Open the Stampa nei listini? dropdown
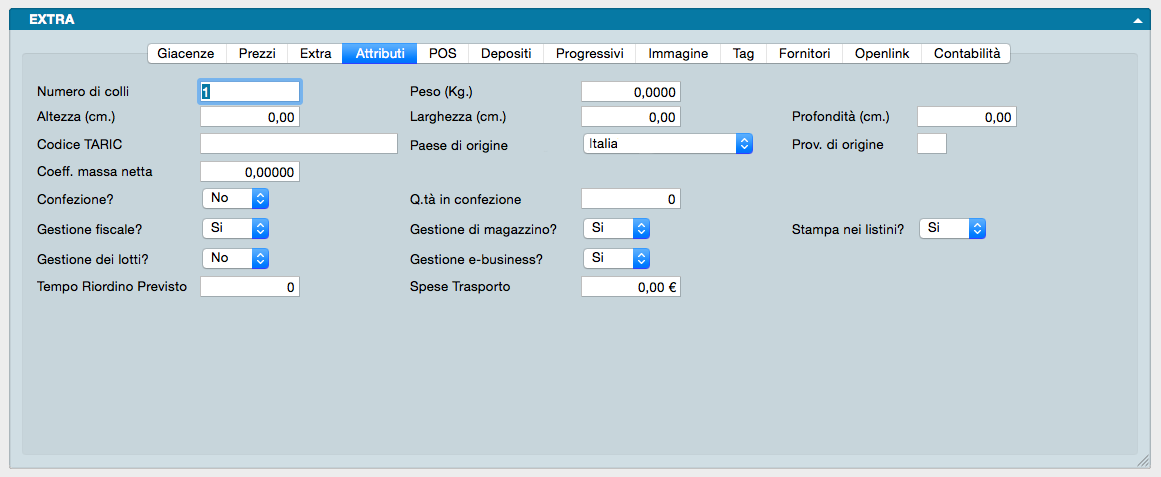The image size is (1161, 477). click(952, 228)
